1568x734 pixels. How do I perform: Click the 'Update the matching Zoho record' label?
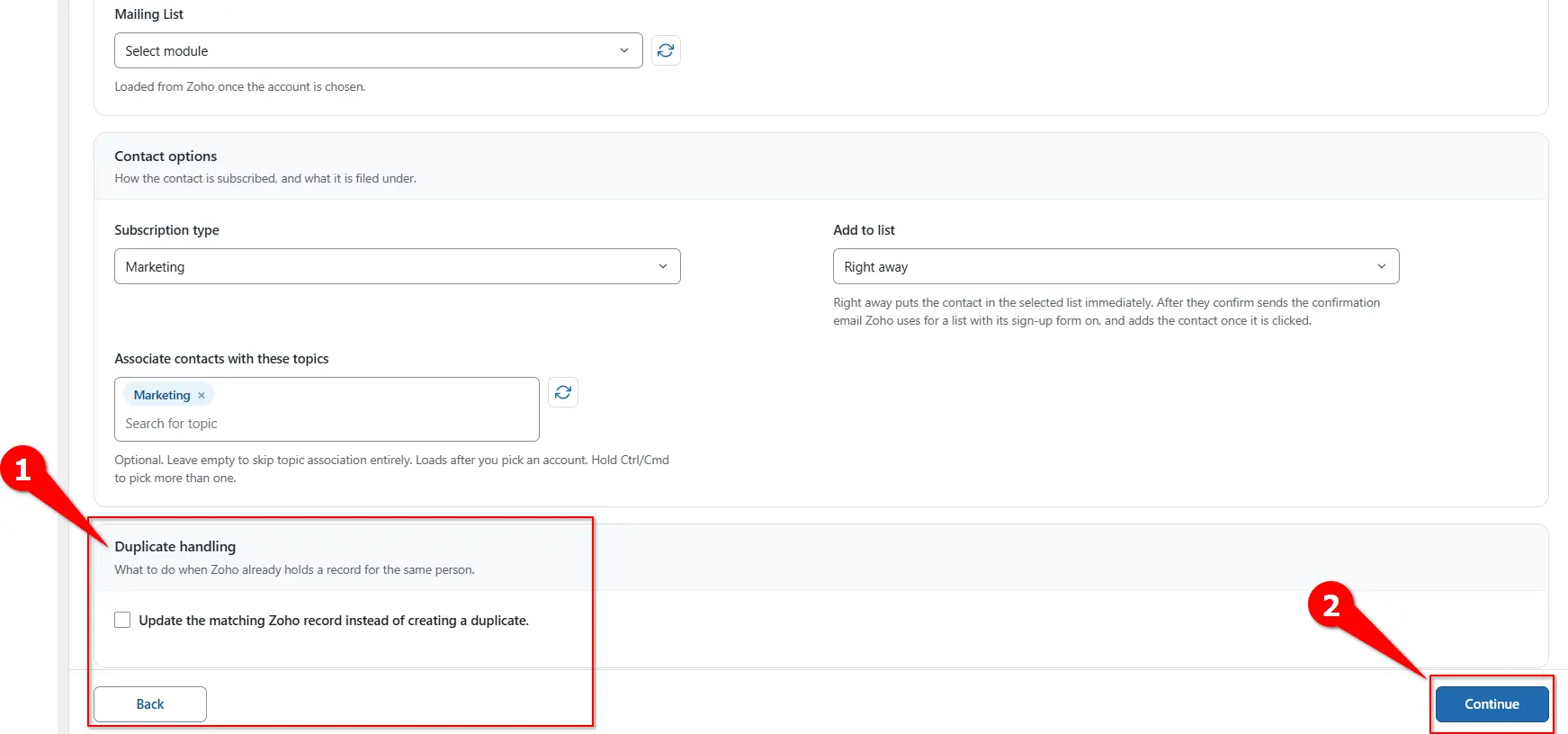click(x=334, y=621)
